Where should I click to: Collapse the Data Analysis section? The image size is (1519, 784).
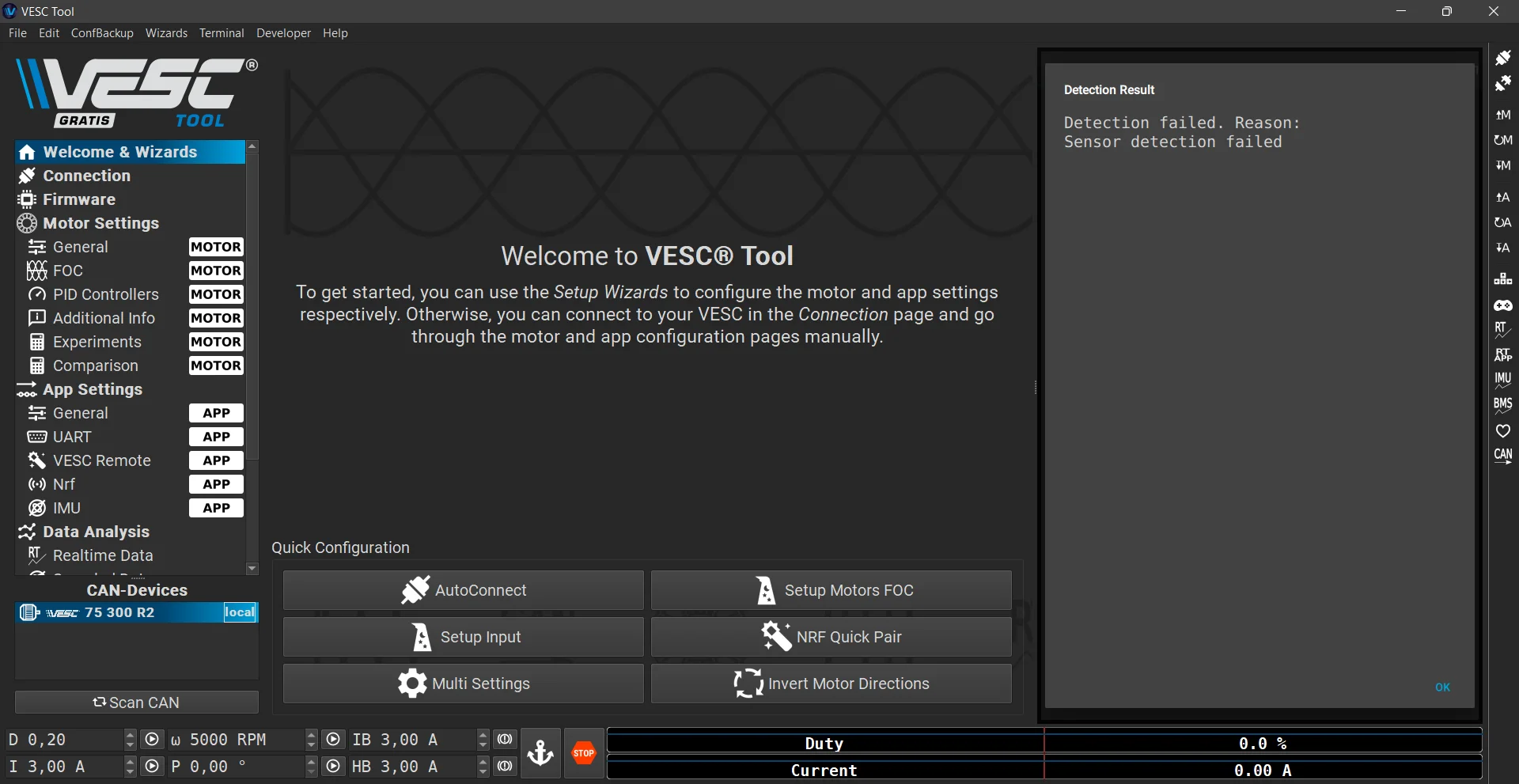click(x=130, y=532)
